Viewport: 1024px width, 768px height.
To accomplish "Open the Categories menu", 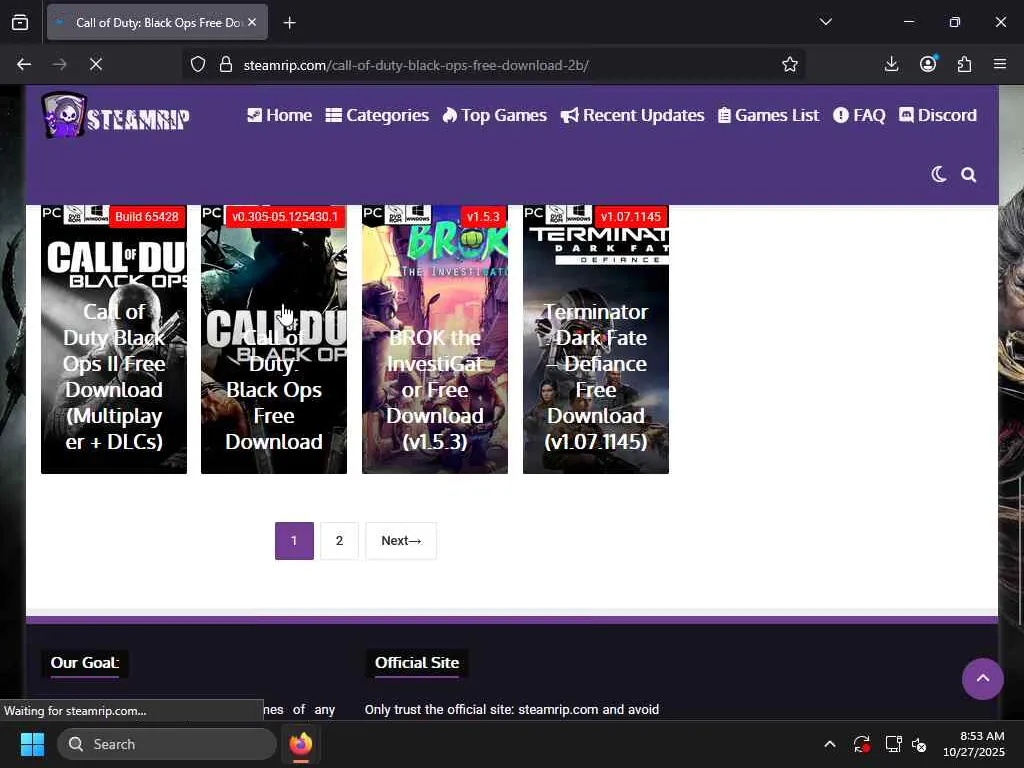I will point(377,116).
